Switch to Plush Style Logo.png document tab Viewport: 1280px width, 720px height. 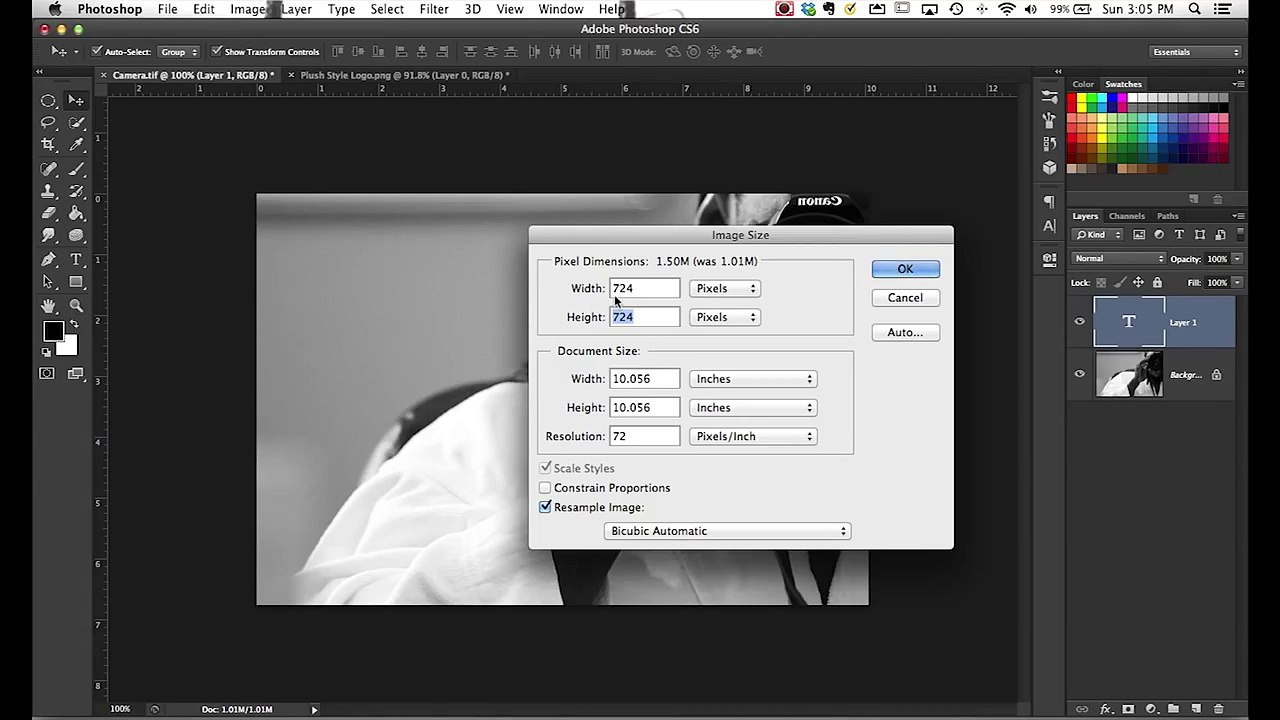pyautogui.click(x=402, y=75)
